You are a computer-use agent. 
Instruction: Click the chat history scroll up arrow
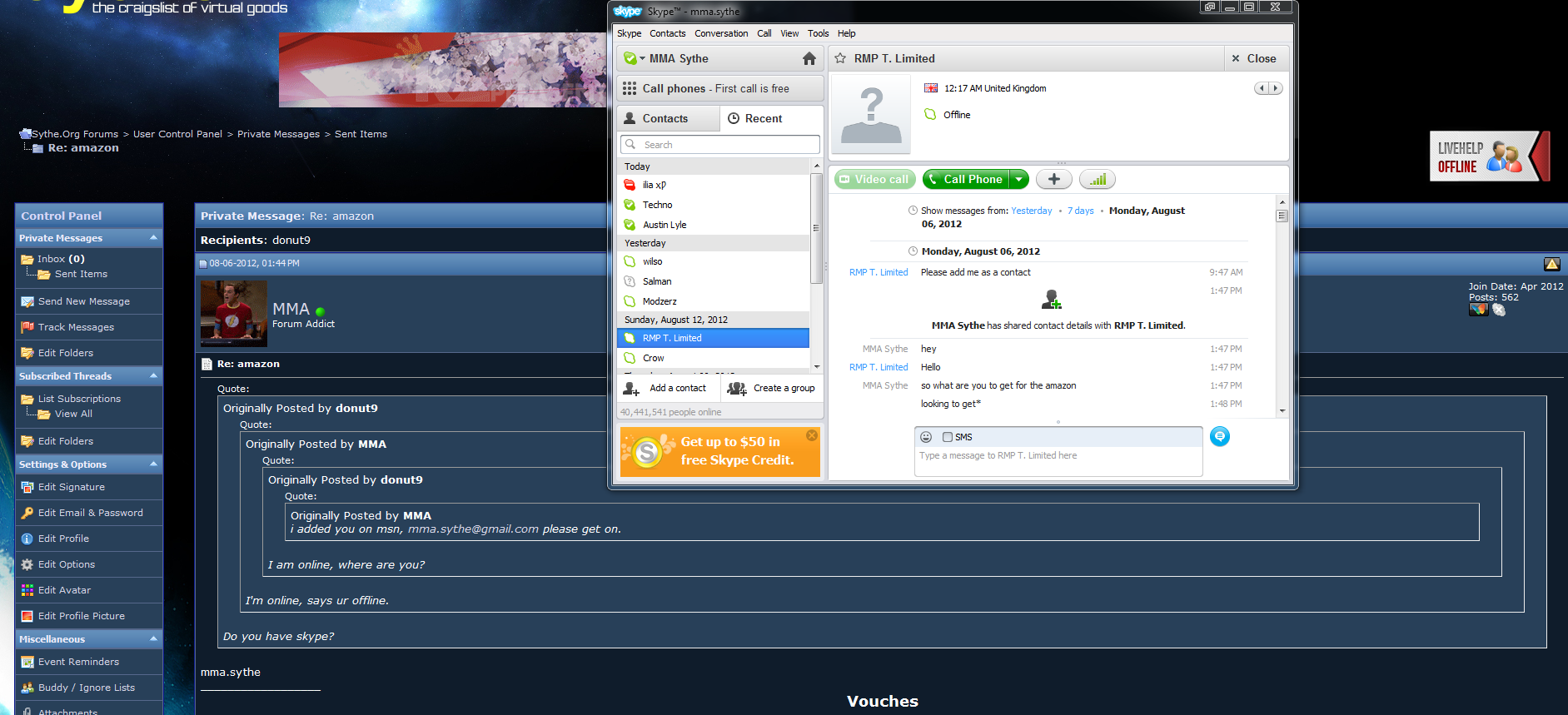pos(1282,202)
